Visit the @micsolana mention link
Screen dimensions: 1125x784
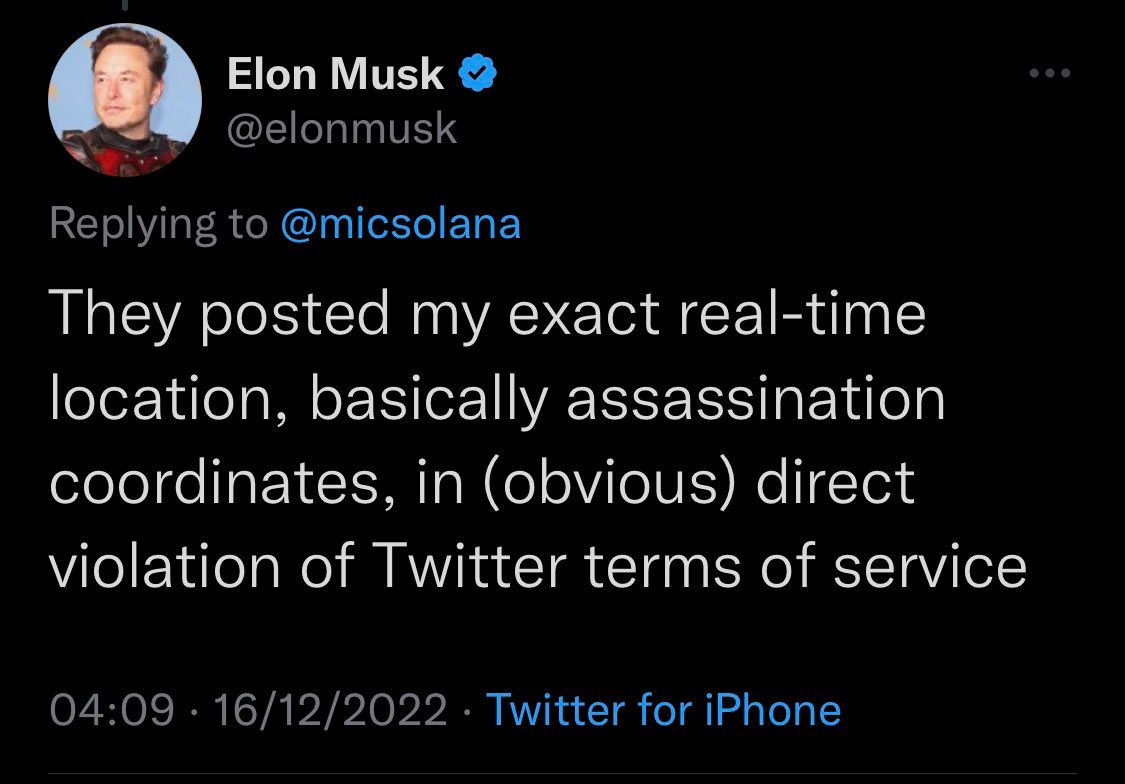pyautogui.click(x=402, y=224)
